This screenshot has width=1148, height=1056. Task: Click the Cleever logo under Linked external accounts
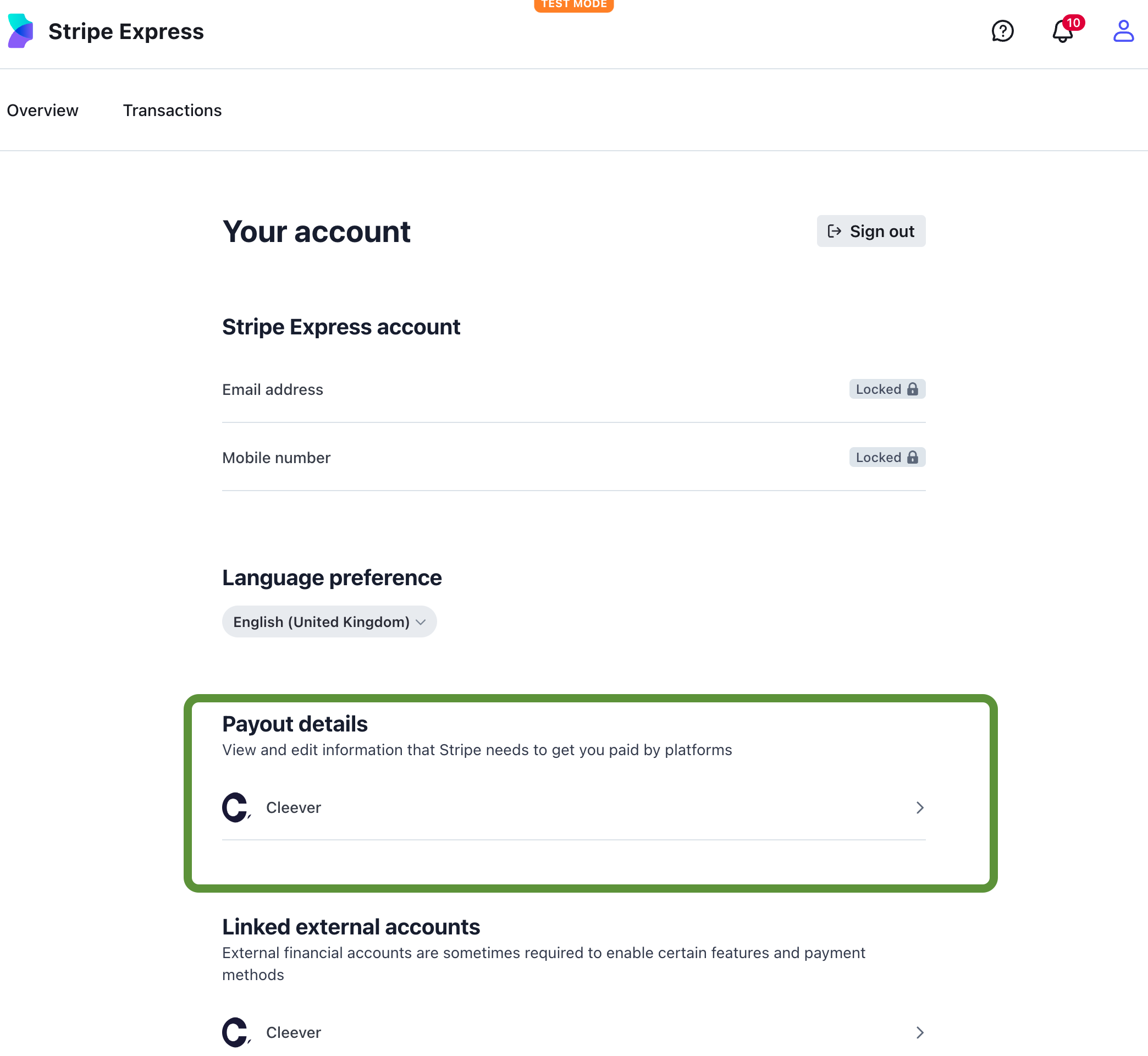click(x=235, y=1032)
